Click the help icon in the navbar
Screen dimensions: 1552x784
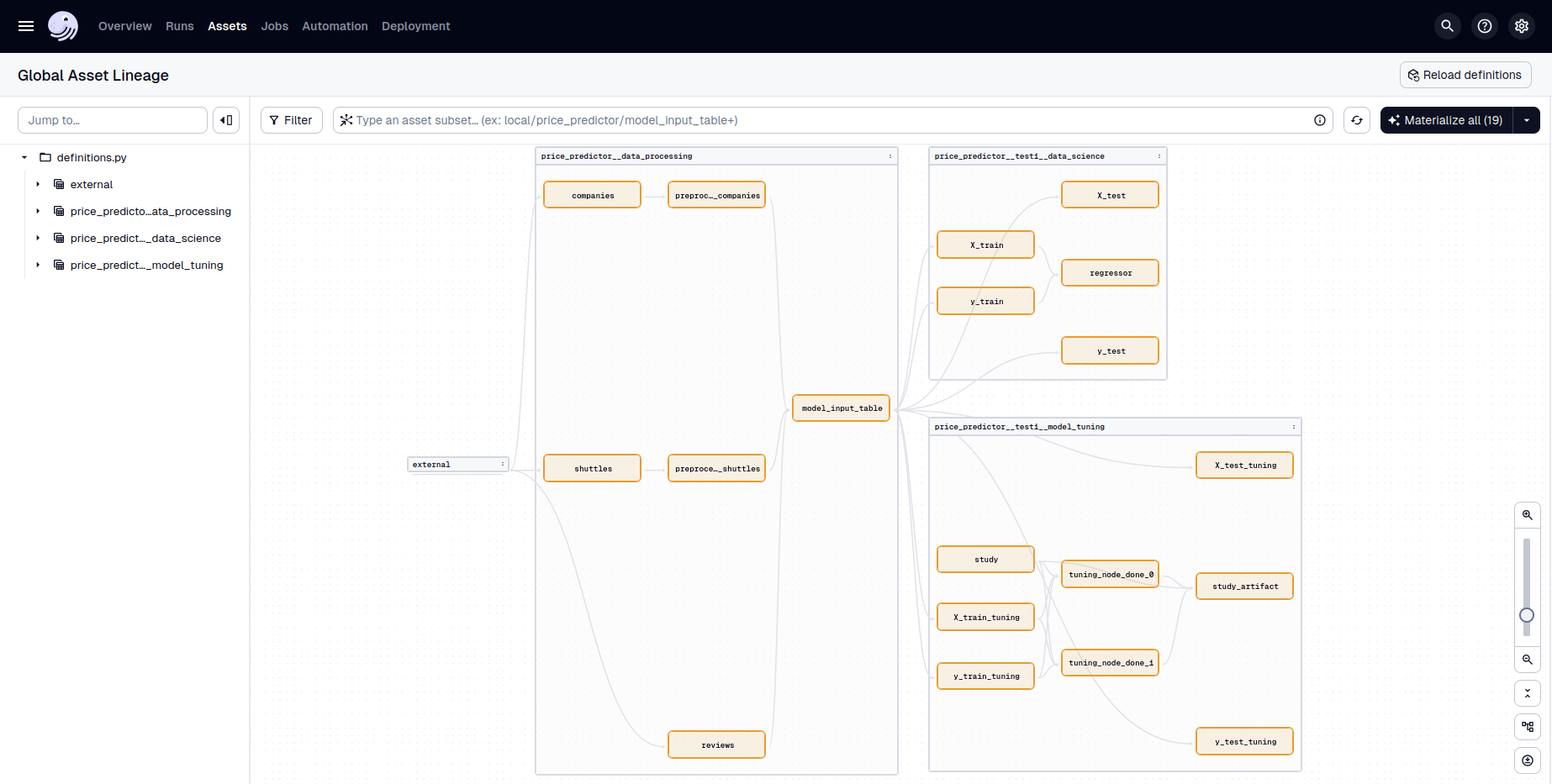[1485, 26]
